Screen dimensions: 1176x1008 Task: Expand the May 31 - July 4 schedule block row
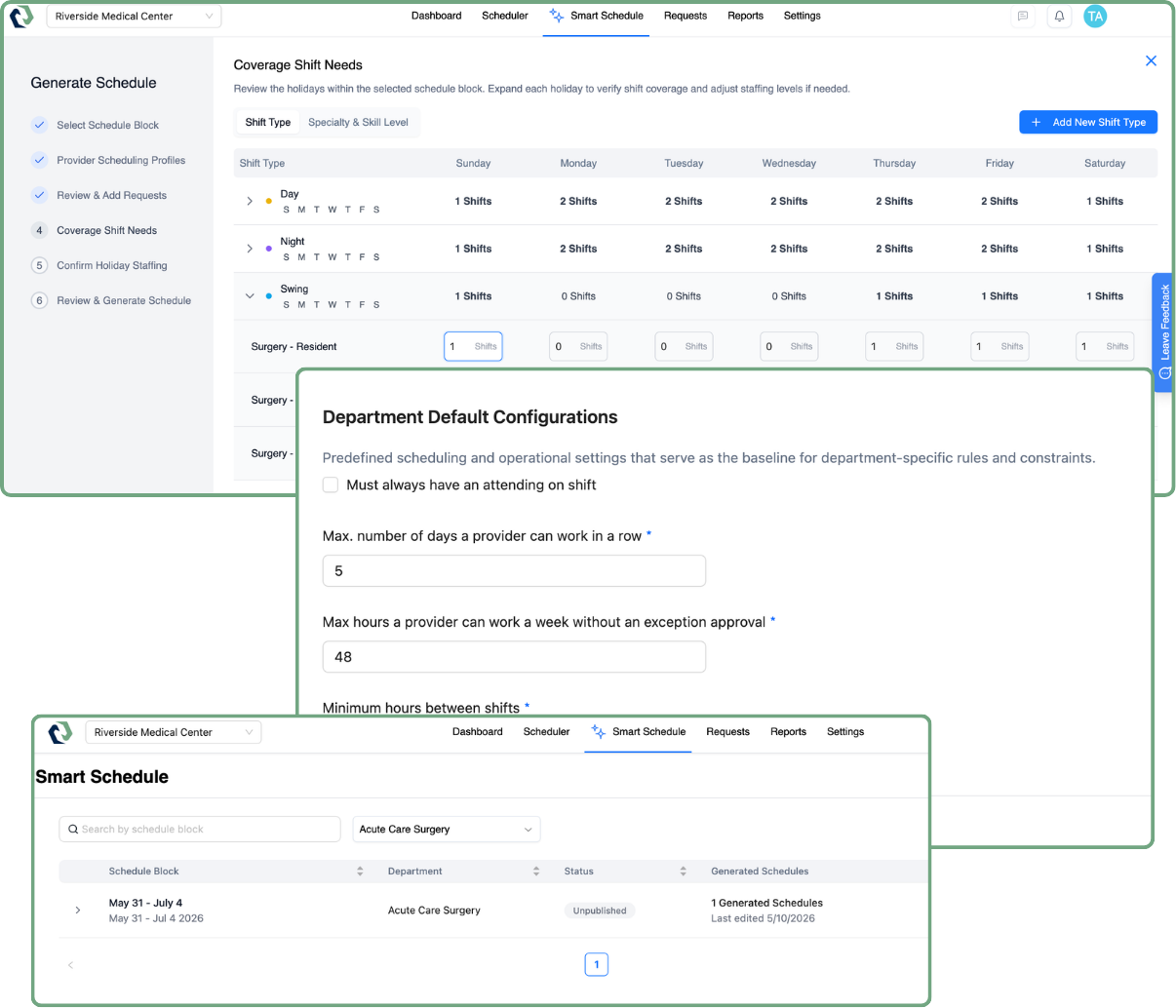click(x=78, y=911)
